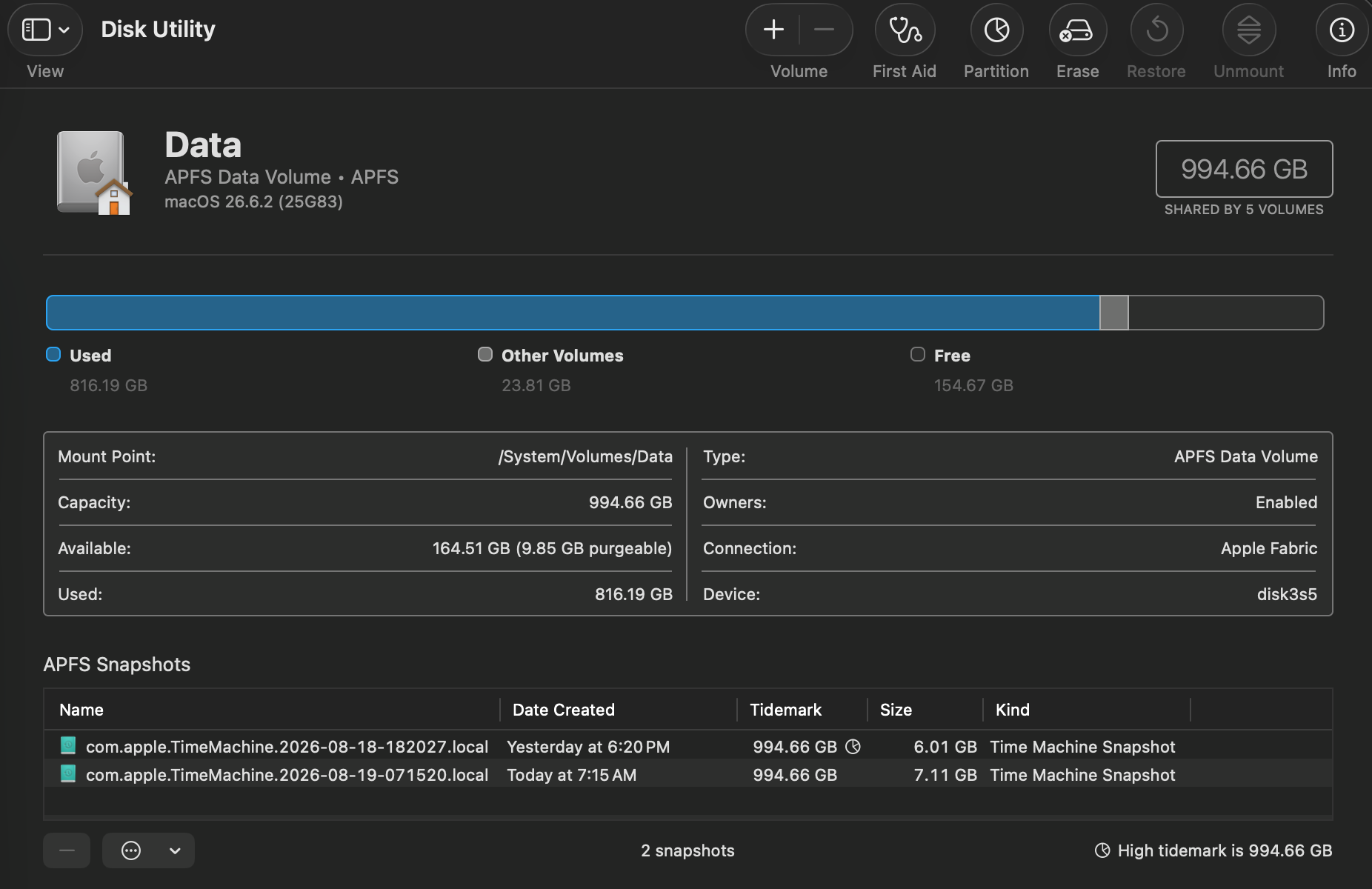This screenshot has width=1372, height=889.
Task: Click the macOS 26.6.2 (25G83) version text
Action: 253,202
